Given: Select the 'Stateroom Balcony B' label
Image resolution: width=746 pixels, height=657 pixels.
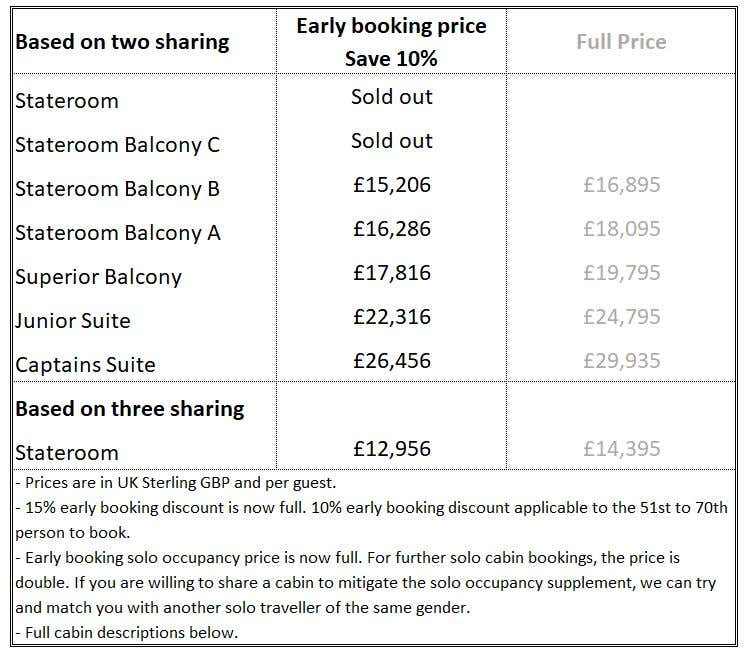Looking at the screenshot, I should pos(117,189).
